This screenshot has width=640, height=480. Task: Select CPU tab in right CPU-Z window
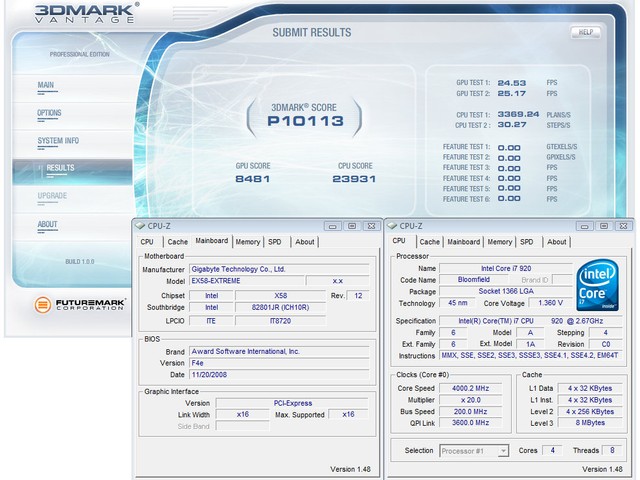coord(399,241)
